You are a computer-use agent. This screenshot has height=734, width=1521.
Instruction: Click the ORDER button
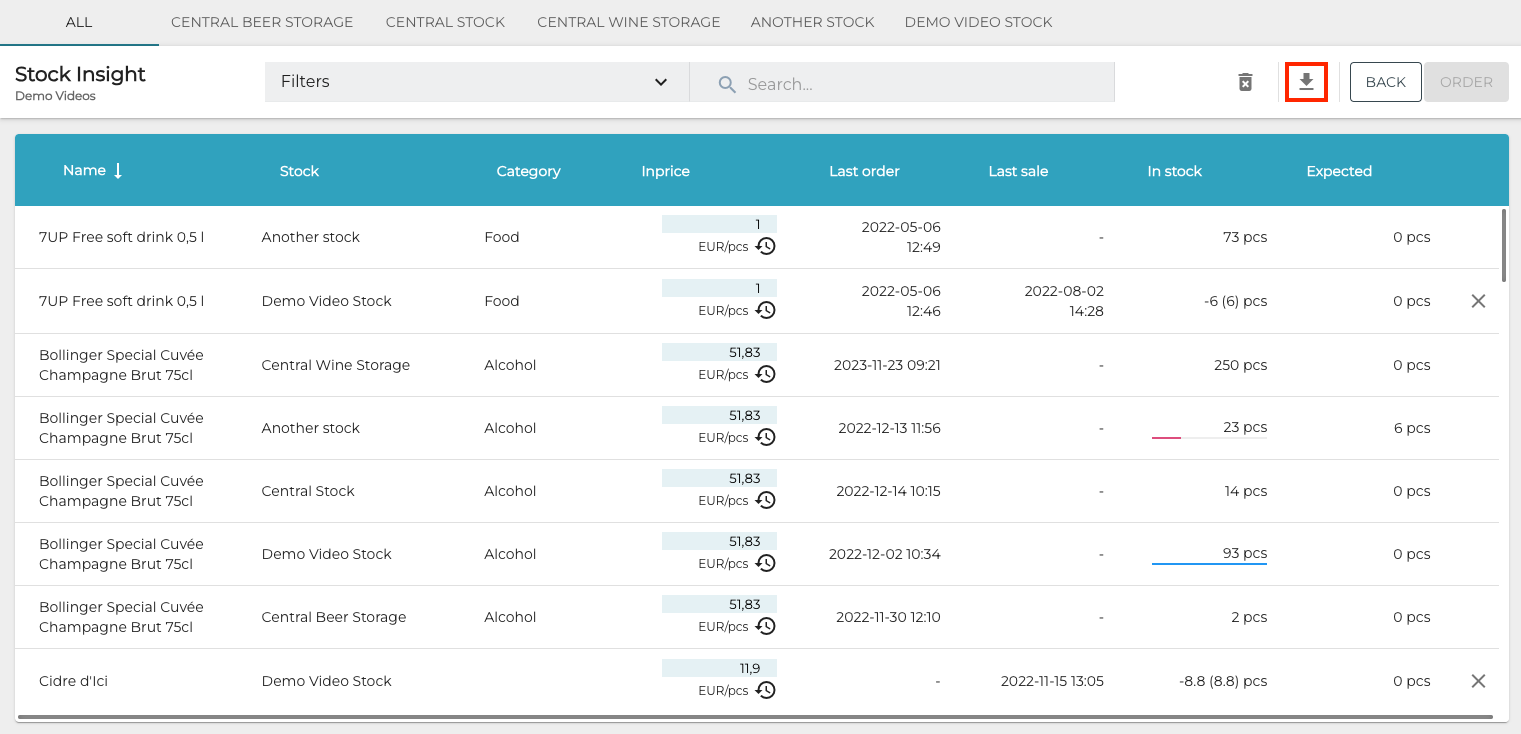[1465, 82]
